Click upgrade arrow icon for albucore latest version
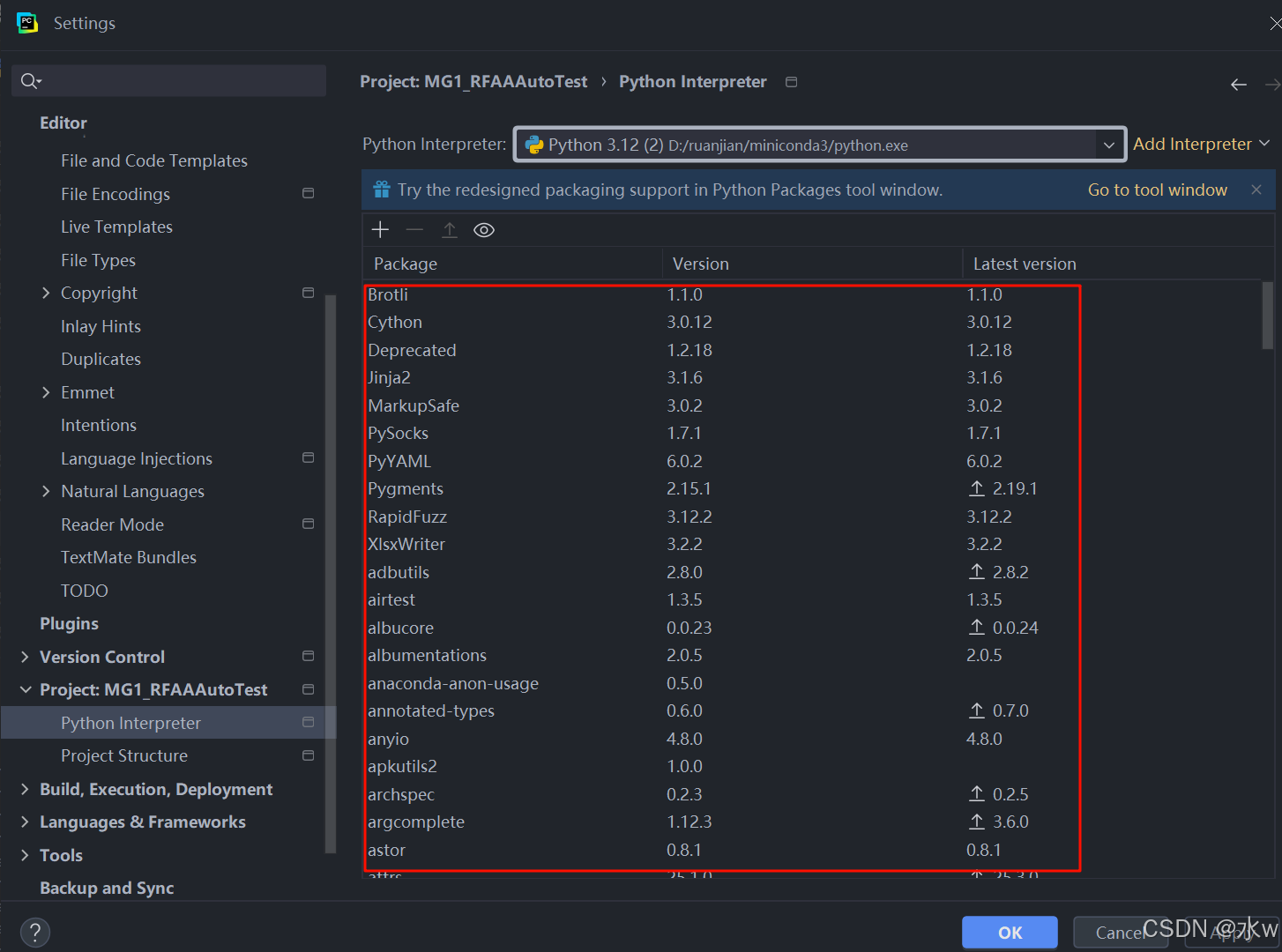The width and height of the screenshot is (1282, 952). point(977,628)
